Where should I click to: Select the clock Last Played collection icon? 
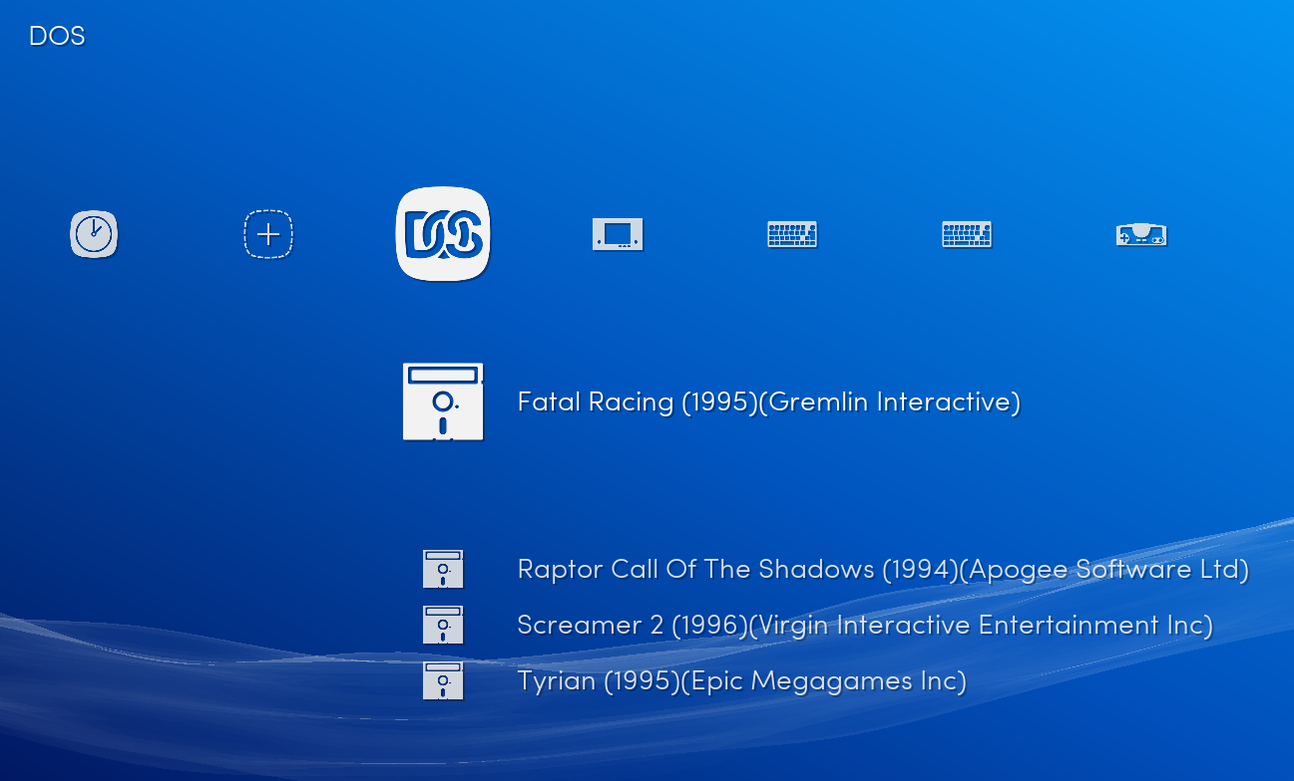coord(93,234)
